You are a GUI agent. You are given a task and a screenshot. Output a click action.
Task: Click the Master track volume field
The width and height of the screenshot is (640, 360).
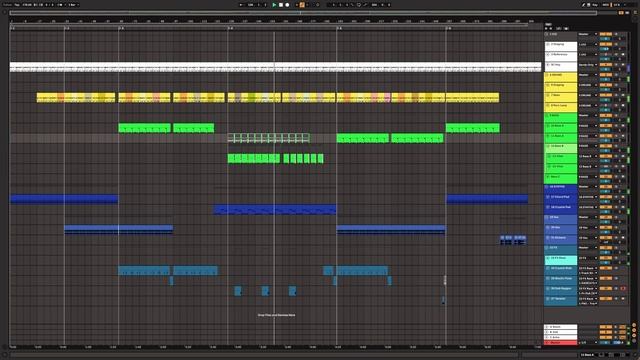click(606, 343)
